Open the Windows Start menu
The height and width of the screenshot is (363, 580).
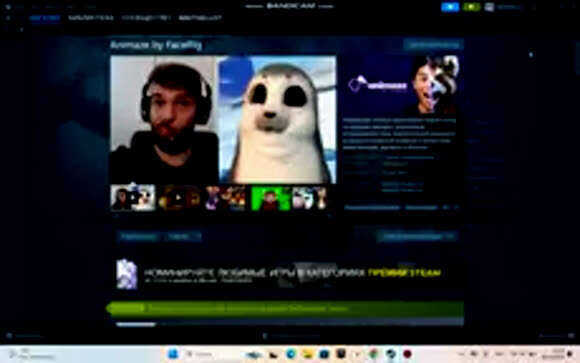(173, 354)
